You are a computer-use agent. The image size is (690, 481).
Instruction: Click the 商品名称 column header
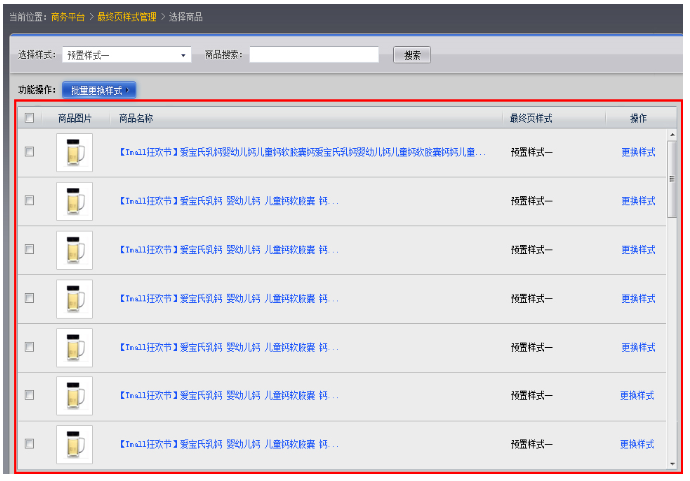pyautogui.click(x=136, y=118)
